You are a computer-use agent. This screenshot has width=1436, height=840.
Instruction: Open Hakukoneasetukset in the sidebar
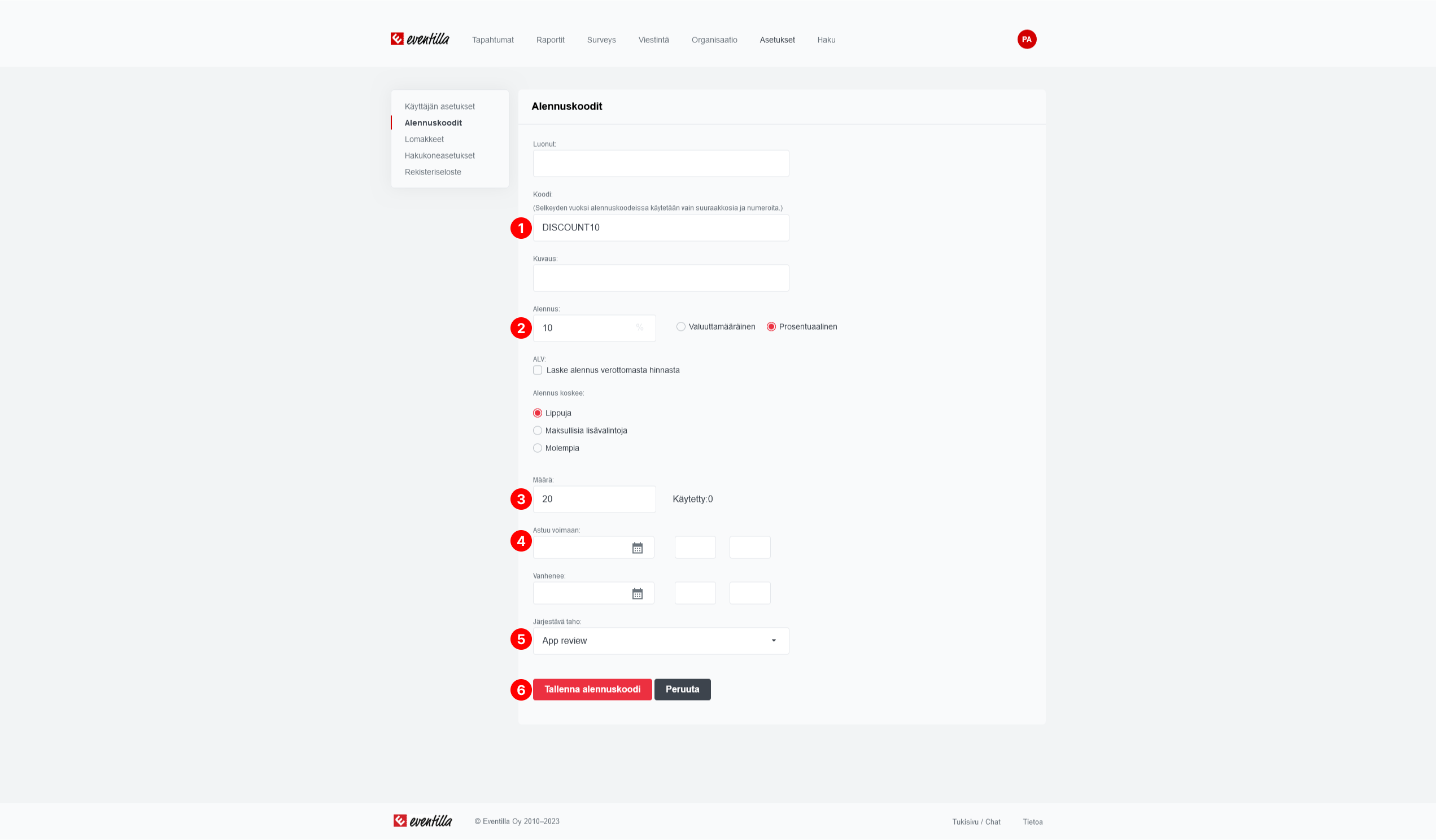[439, 155]
